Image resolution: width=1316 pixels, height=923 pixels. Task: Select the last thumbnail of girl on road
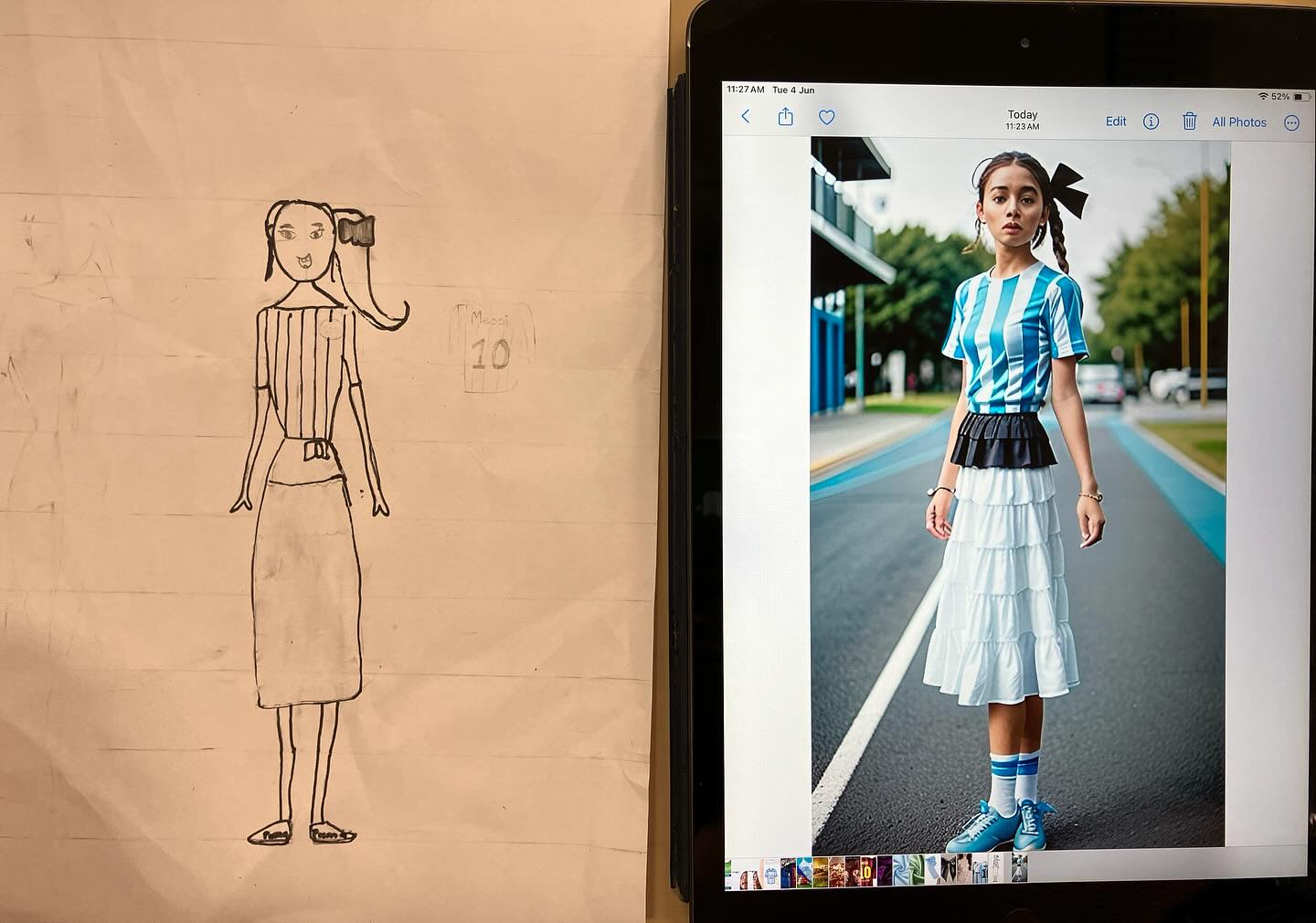(x=1020, y=867)
